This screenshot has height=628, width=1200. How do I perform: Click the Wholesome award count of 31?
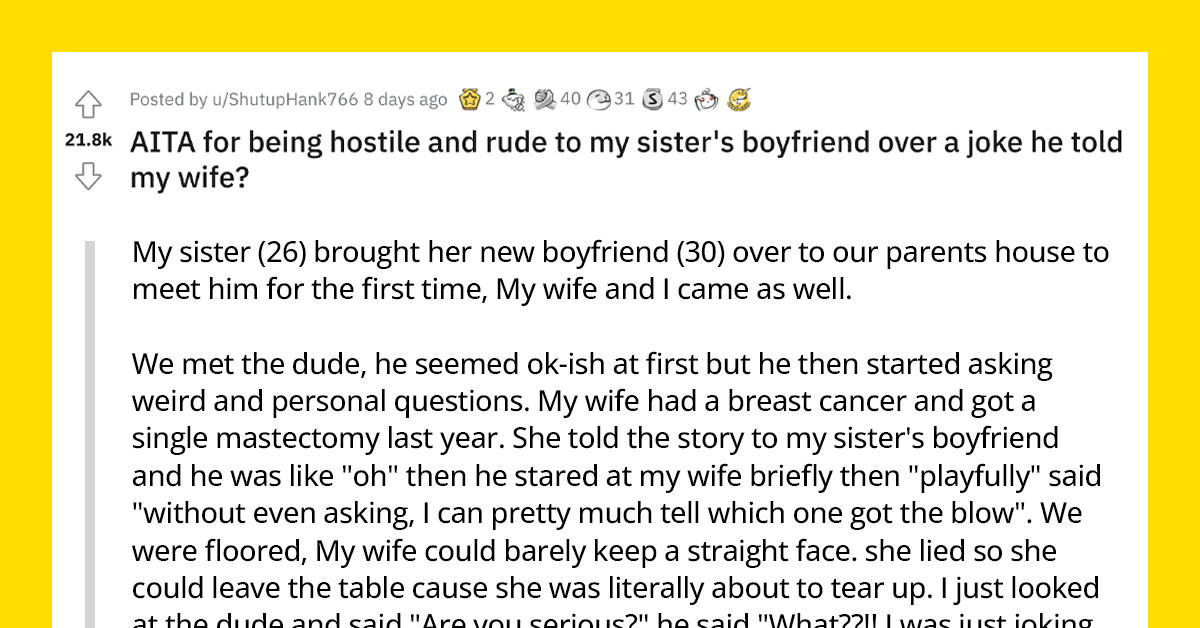point(626,99)
